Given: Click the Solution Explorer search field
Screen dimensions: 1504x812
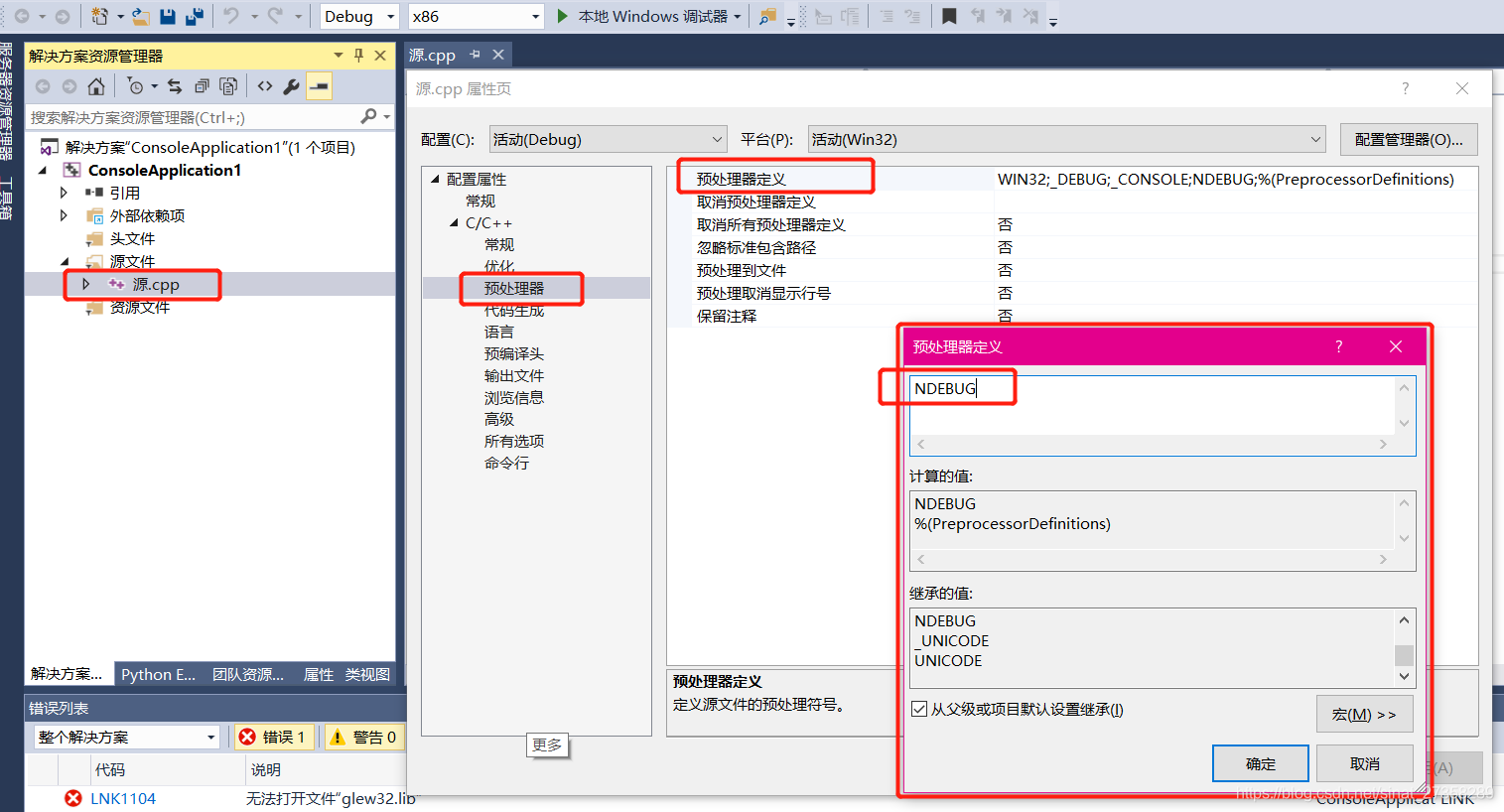Looking at the screenshot, I should pos(192,116).
